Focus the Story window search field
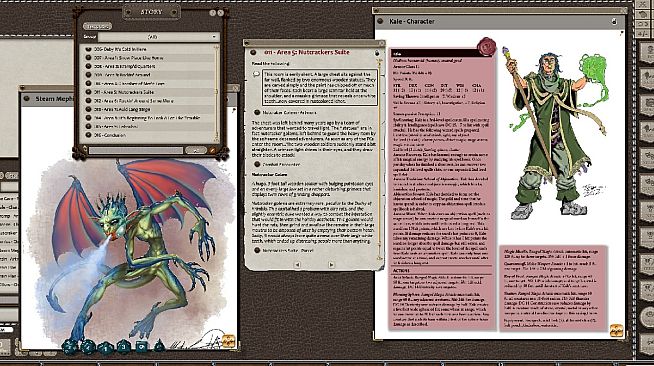Viewport: 654px width, 366px height. click(x=136, y=150)
